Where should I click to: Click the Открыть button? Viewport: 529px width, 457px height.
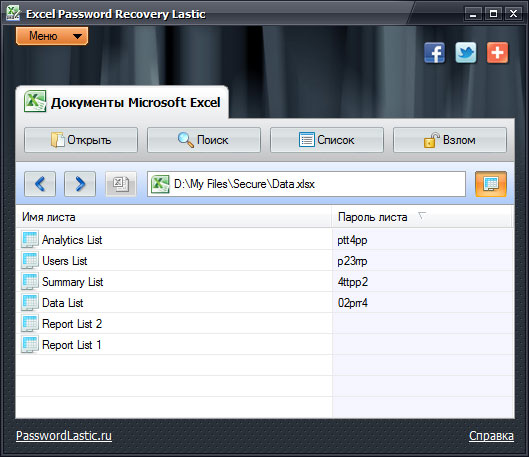pyautogui.click(x=81, y=140)
